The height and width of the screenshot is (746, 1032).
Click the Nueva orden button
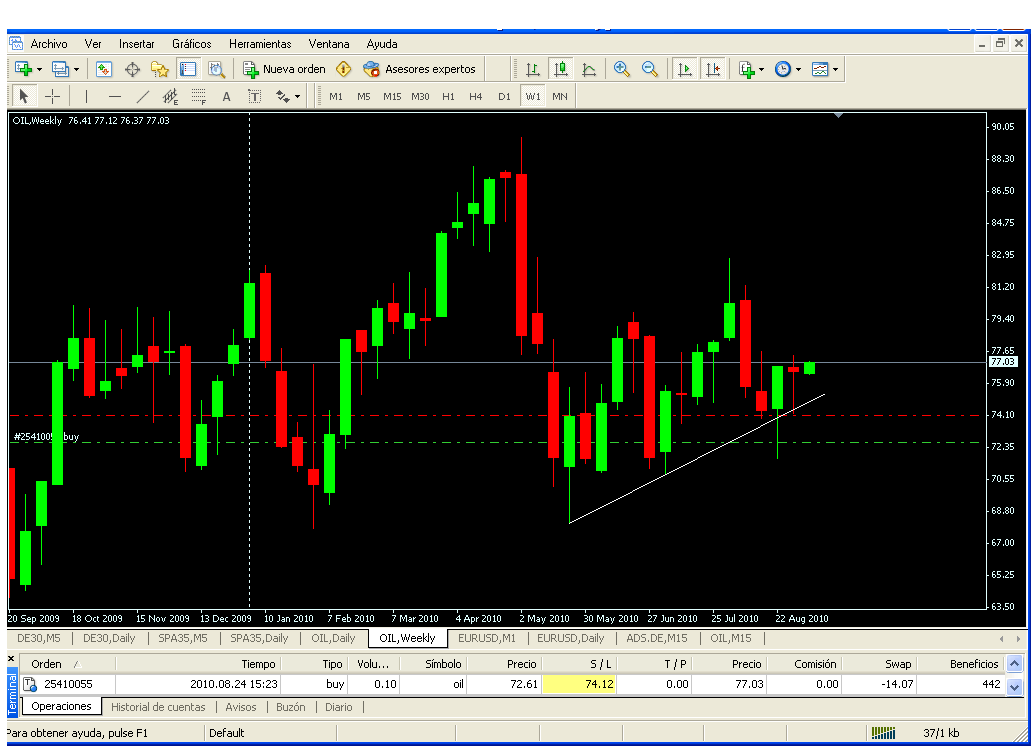284,69
